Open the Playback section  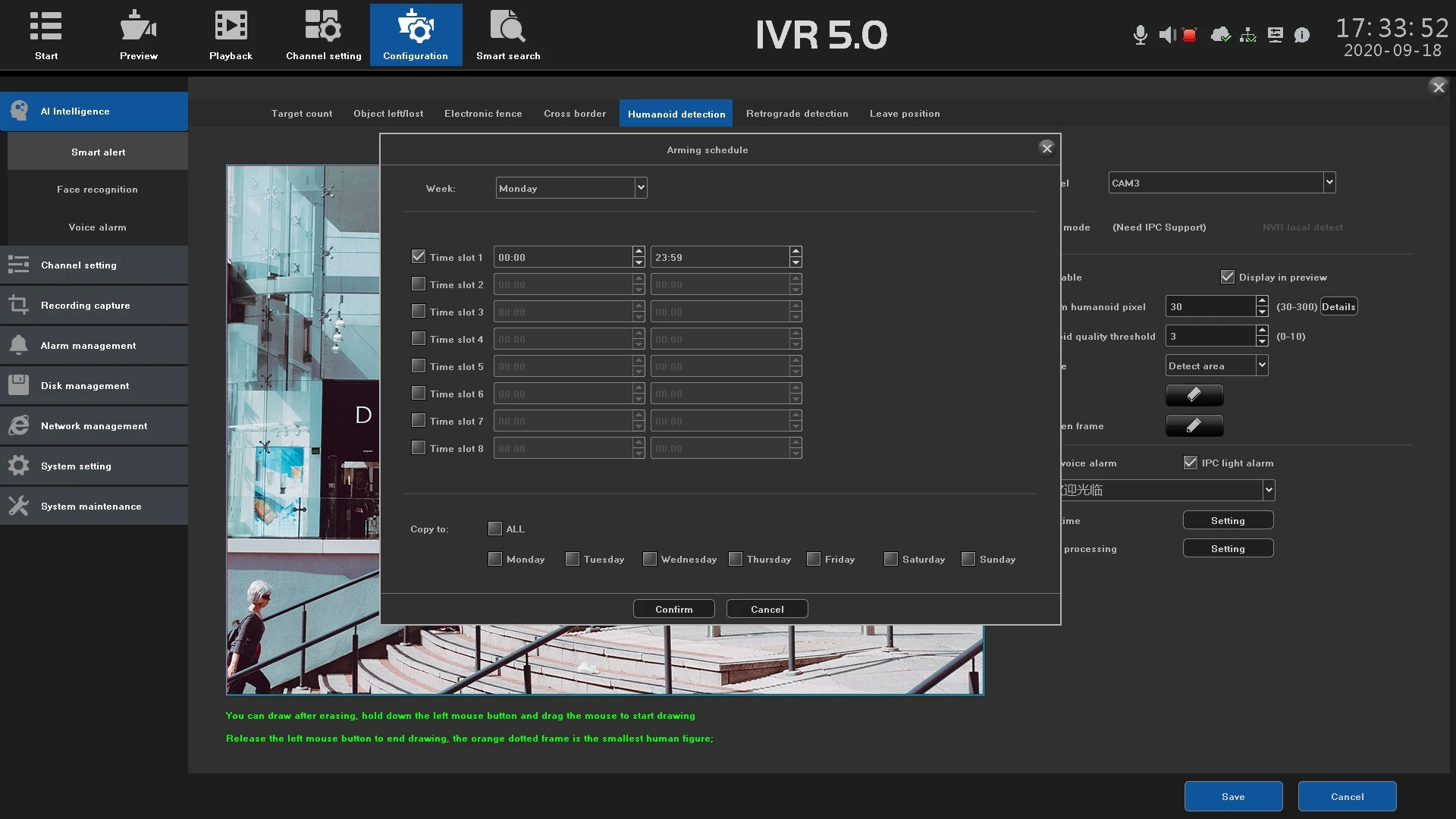tap(231, 35)
